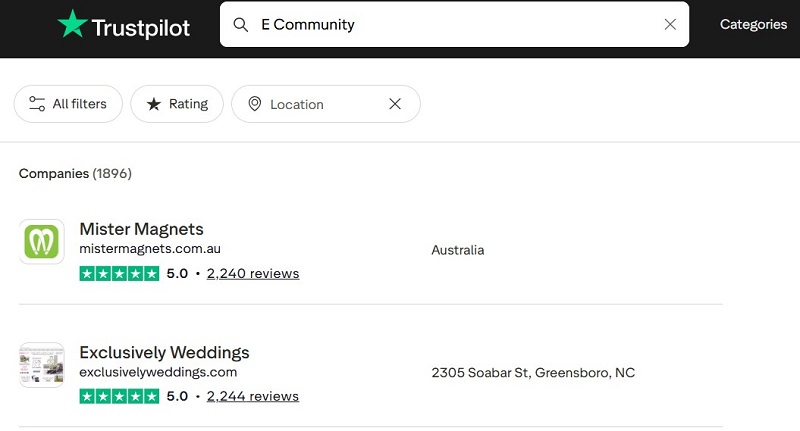Open Mister Magnets 2,240 reviews link
The image size is (800, 431).
coord(253,274)
